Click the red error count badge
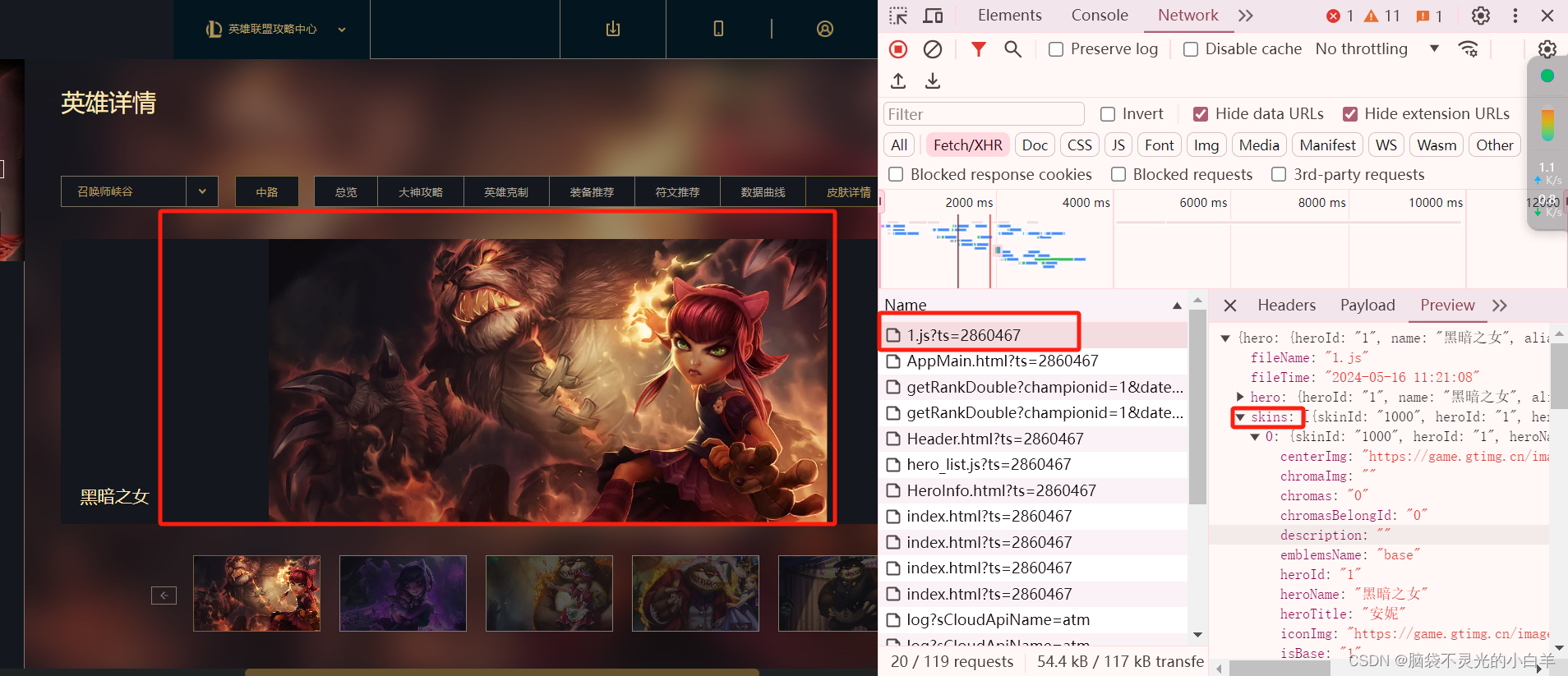 tap(1340, 16)
